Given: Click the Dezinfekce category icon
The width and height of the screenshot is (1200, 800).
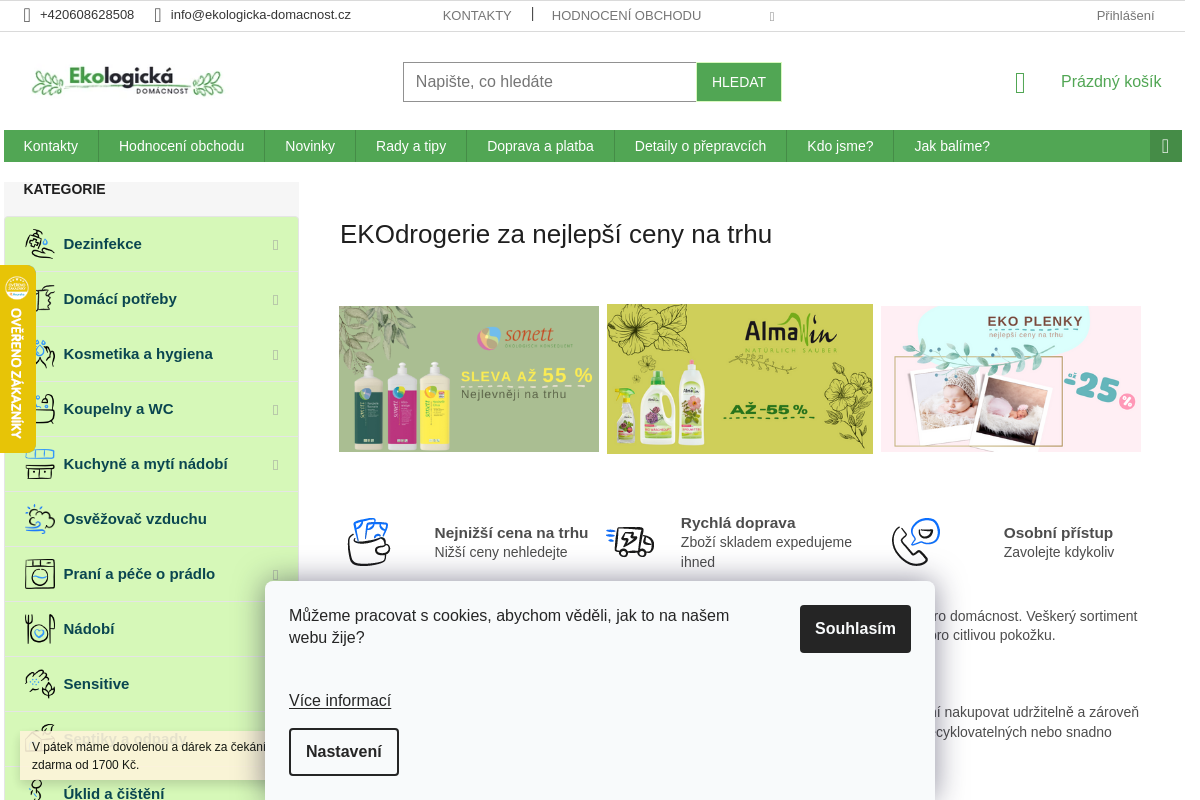Looking at the screenshot, I should coord(40,244).
